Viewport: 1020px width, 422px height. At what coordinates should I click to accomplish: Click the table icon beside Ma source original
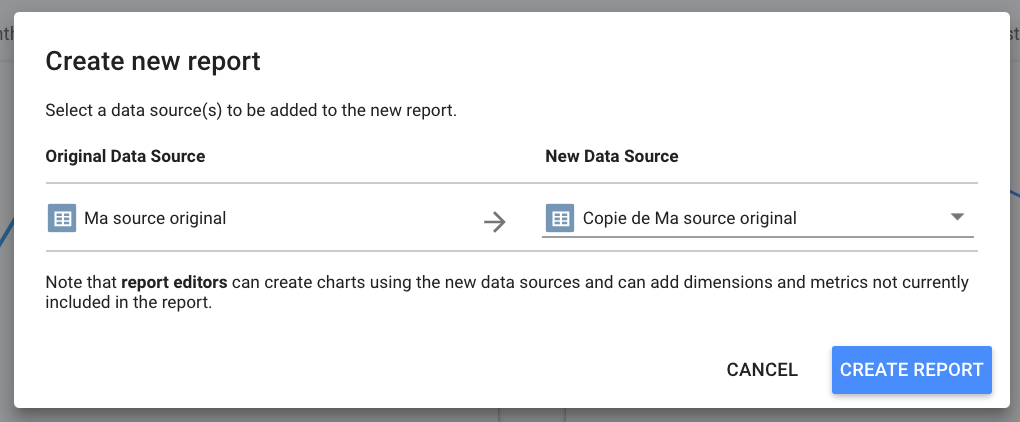(62, 218)
